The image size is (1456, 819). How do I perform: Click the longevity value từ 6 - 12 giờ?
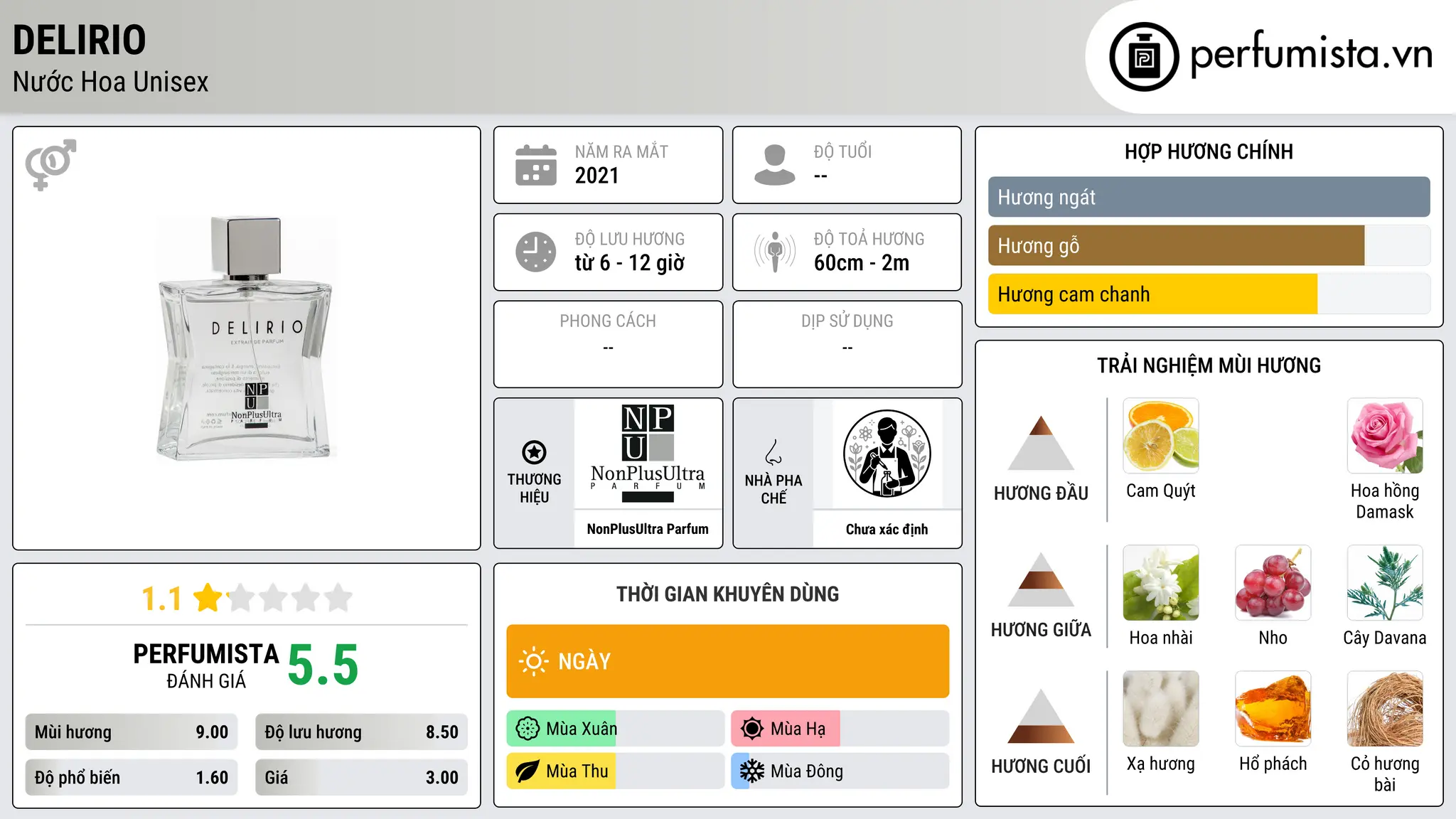click(x=629, y=263)
